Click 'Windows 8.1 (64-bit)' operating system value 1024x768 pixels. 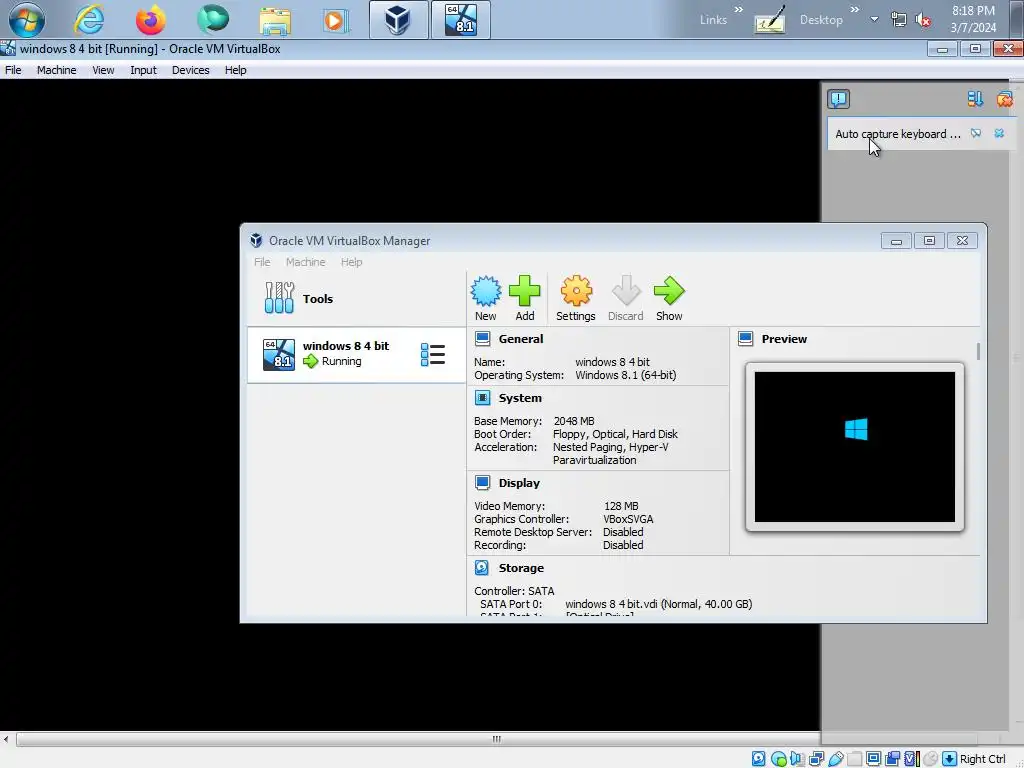tap(625, 375)
